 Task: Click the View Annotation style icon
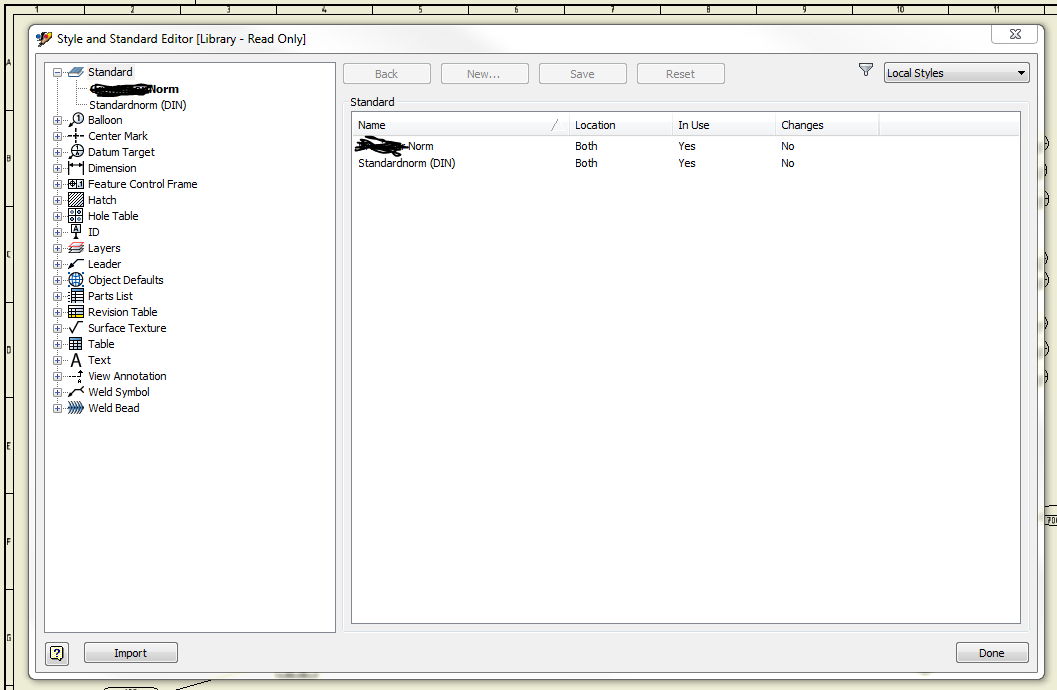[76, 376]
